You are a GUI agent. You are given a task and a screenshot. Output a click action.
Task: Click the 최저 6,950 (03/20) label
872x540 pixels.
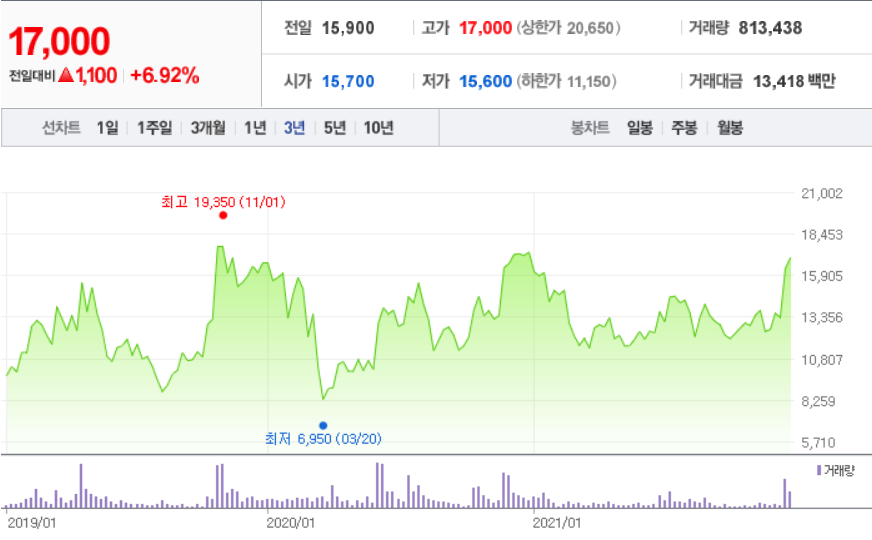click(x=323, y=439)
